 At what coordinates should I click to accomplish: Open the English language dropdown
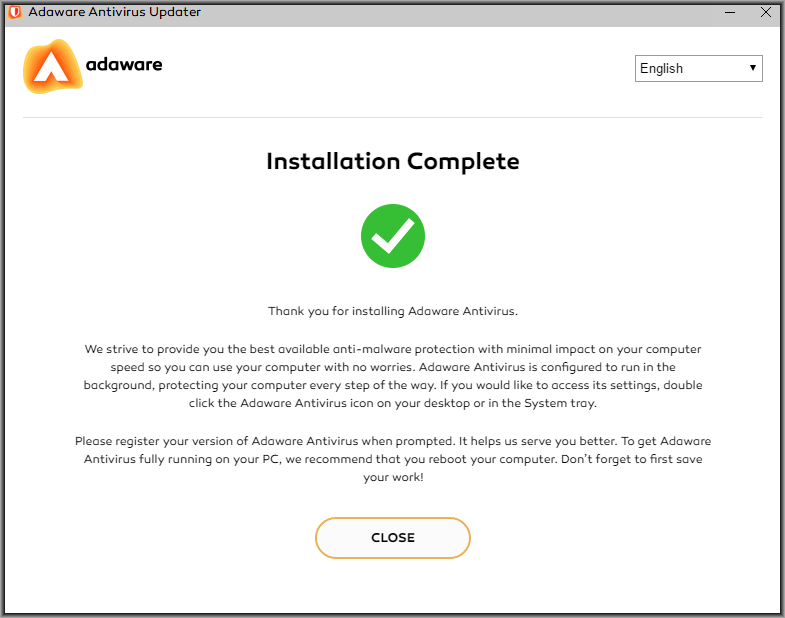click(x=698, y=68)
